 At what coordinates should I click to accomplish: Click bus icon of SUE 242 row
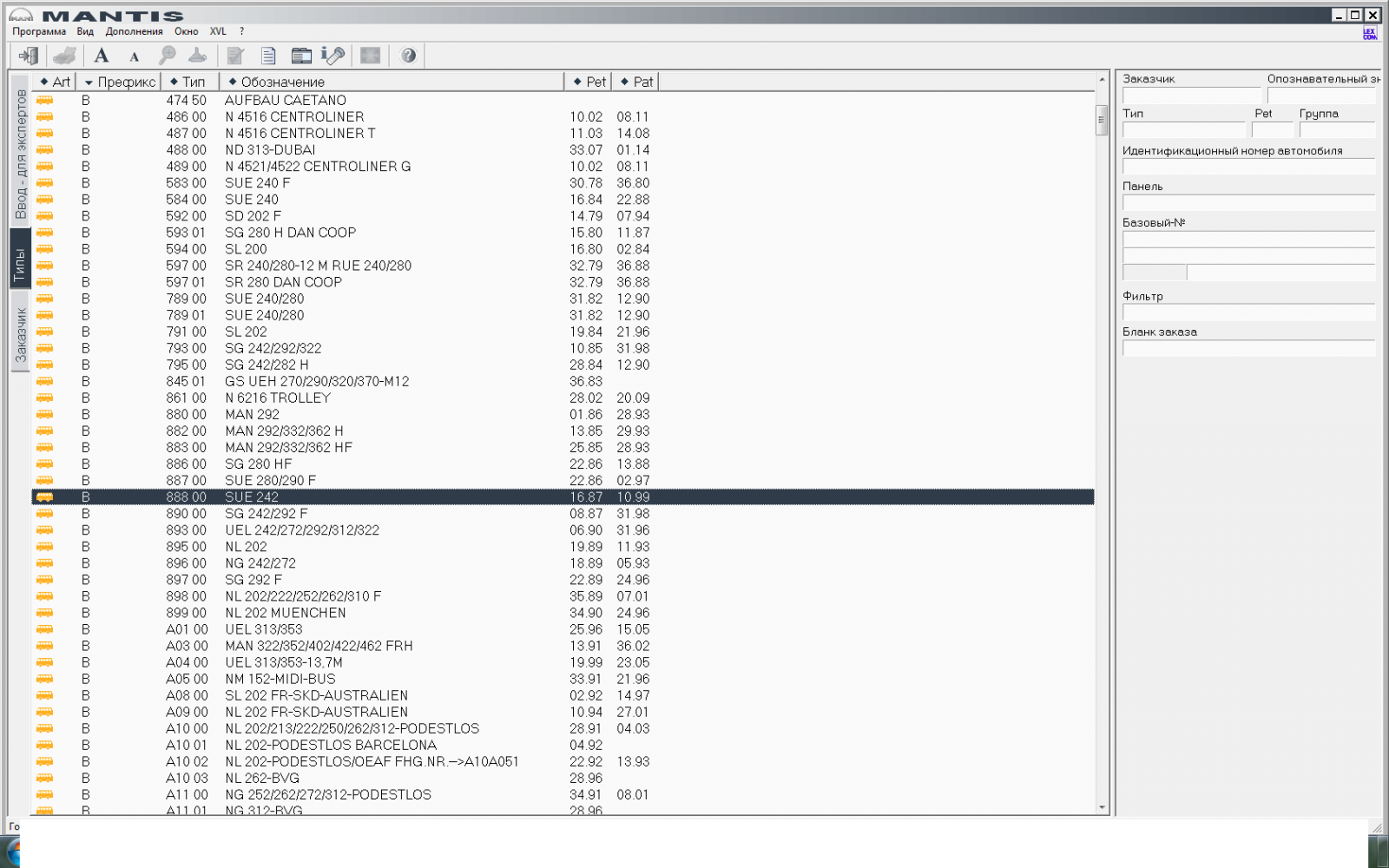pos(45,497)
